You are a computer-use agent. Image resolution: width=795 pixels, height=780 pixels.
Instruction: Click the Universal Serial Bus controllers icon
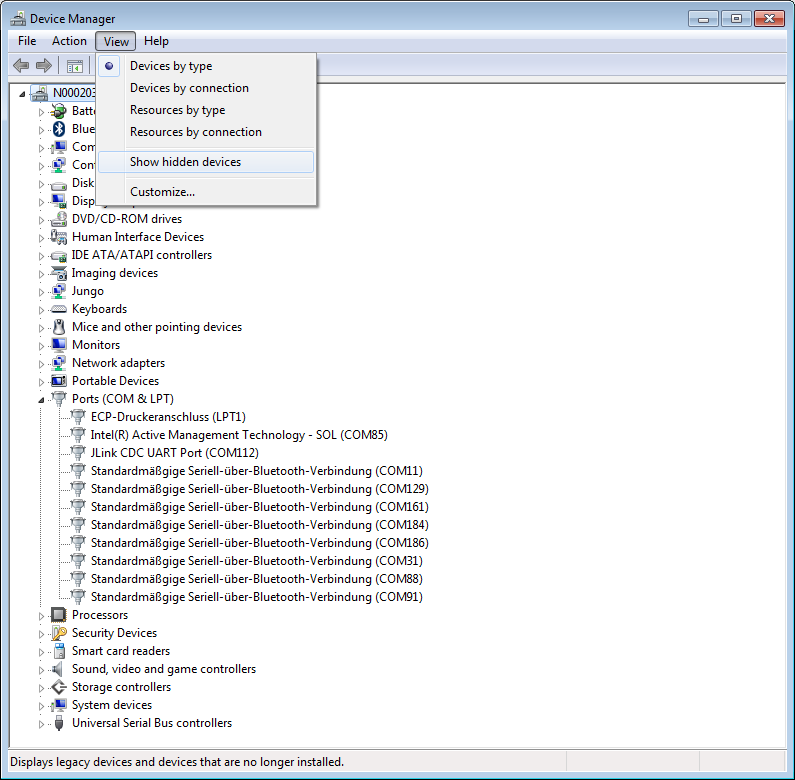pos(58,723)
